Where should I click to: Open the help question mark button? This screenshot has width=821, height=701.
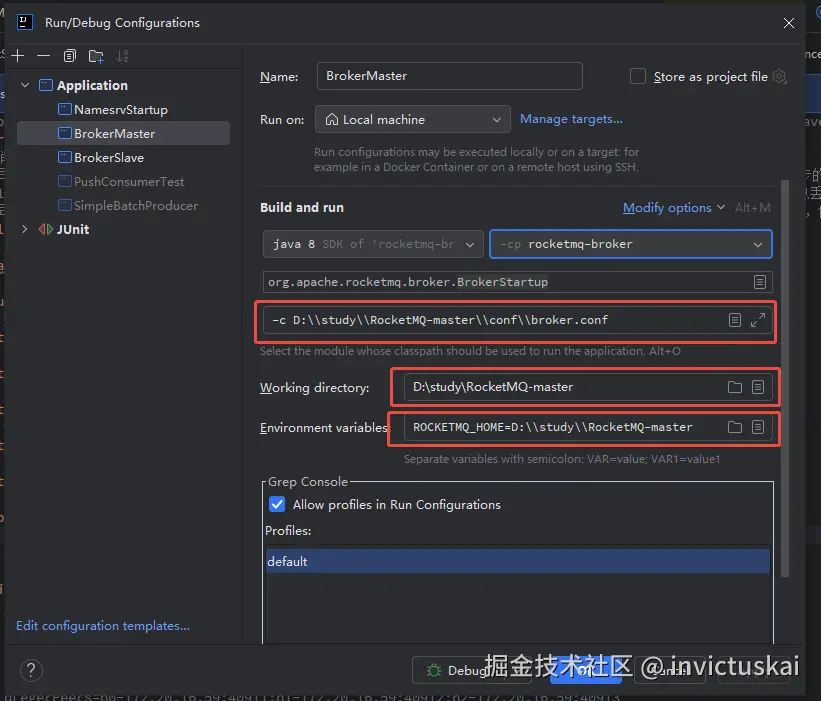coord(31,670)
